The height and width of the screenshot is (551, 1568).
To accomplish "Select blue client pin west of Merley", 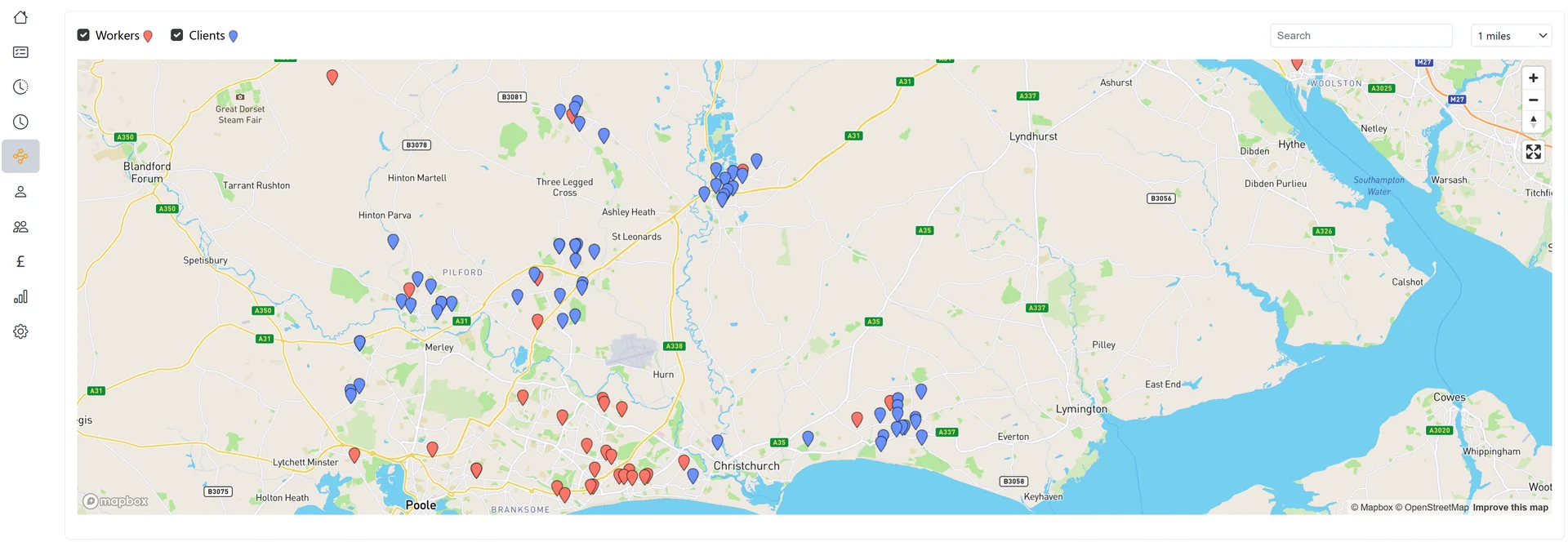I will coord(359,343).
